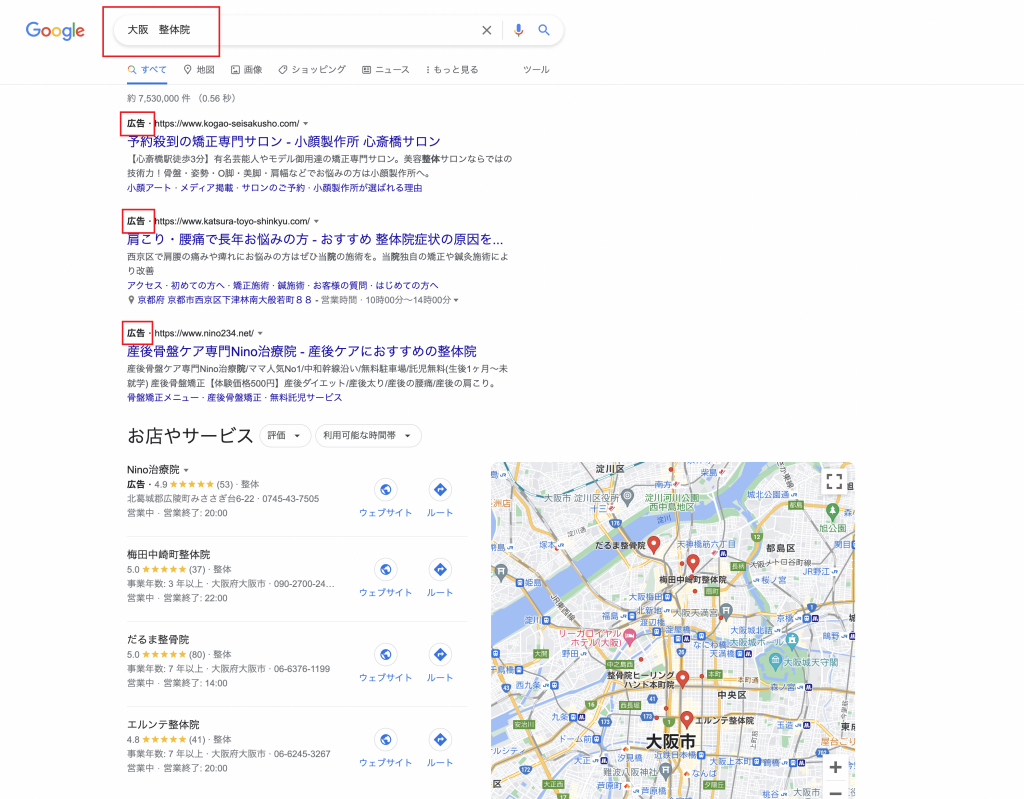Open the 無料託児サービス sitelink
1024x799 pixels.
[x=306, y=397]
